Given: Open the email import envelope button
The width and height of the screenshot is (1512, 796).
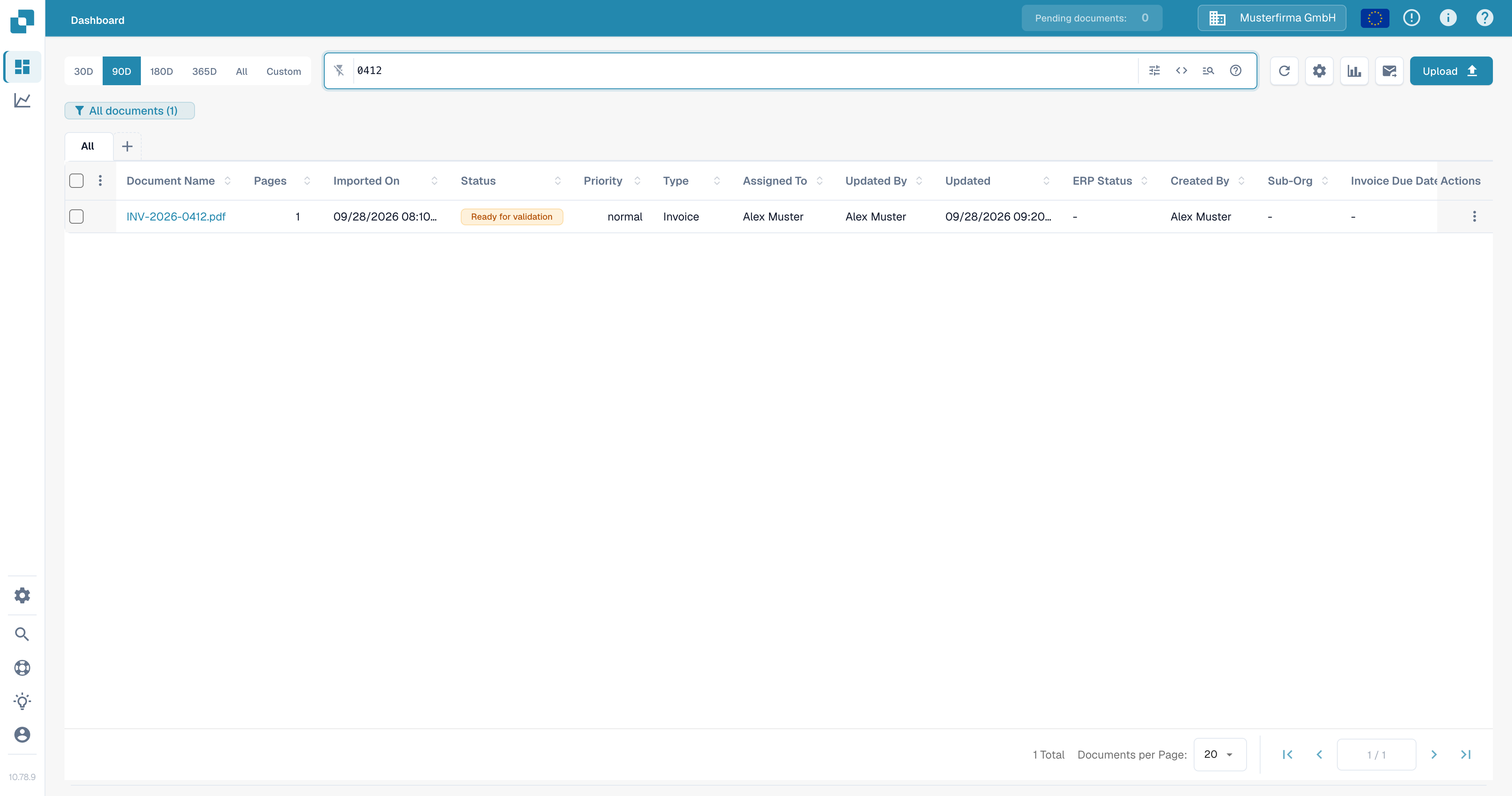Looking at the screenshot, I should tap(1389, 71).
